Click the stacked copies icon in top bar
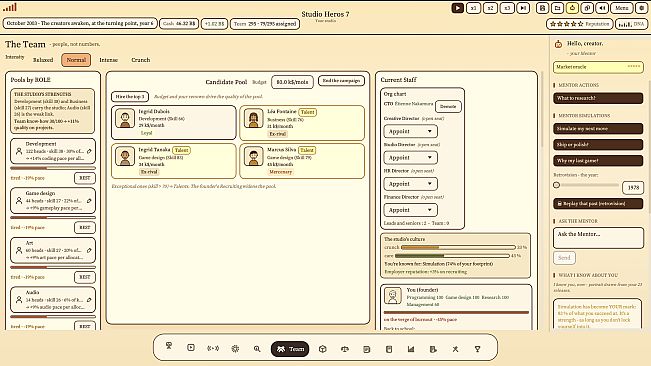Screen dimensions: 651x366 coord(587,8)
